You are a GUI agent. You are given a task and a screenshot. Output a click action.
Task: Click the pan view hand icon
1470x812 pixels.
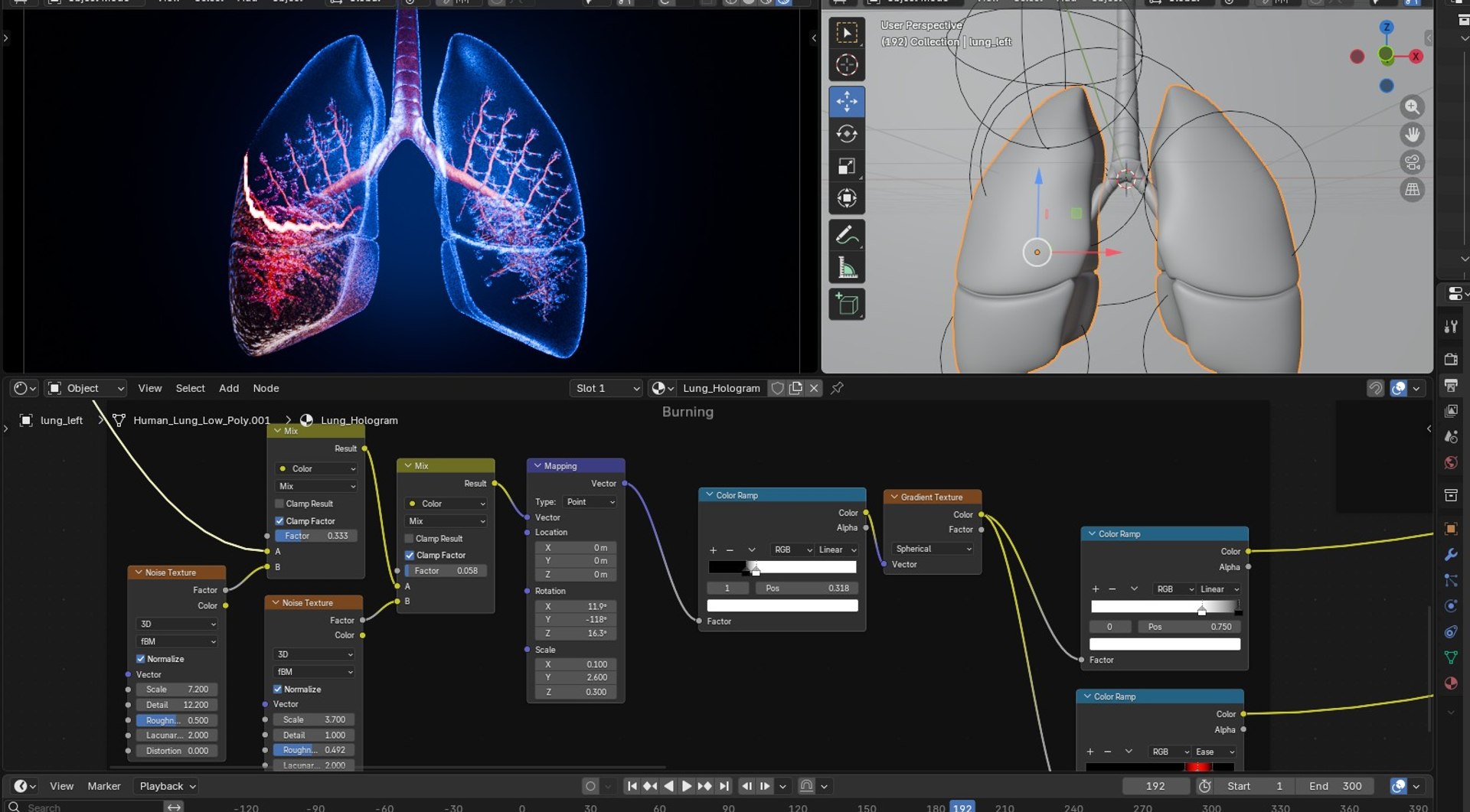[x=1413, y=135]
